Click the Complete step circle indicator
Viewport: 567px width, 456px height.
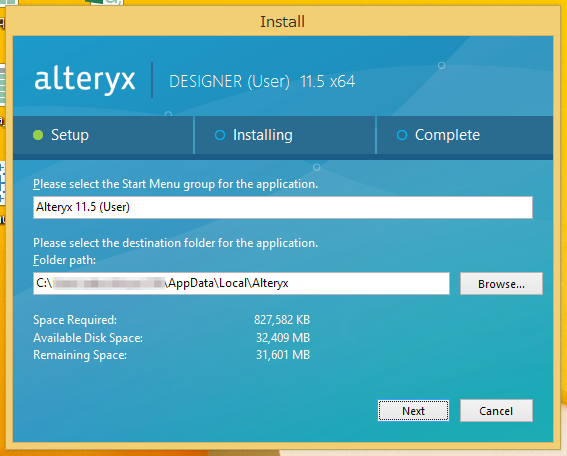click(x=402, y=135)
